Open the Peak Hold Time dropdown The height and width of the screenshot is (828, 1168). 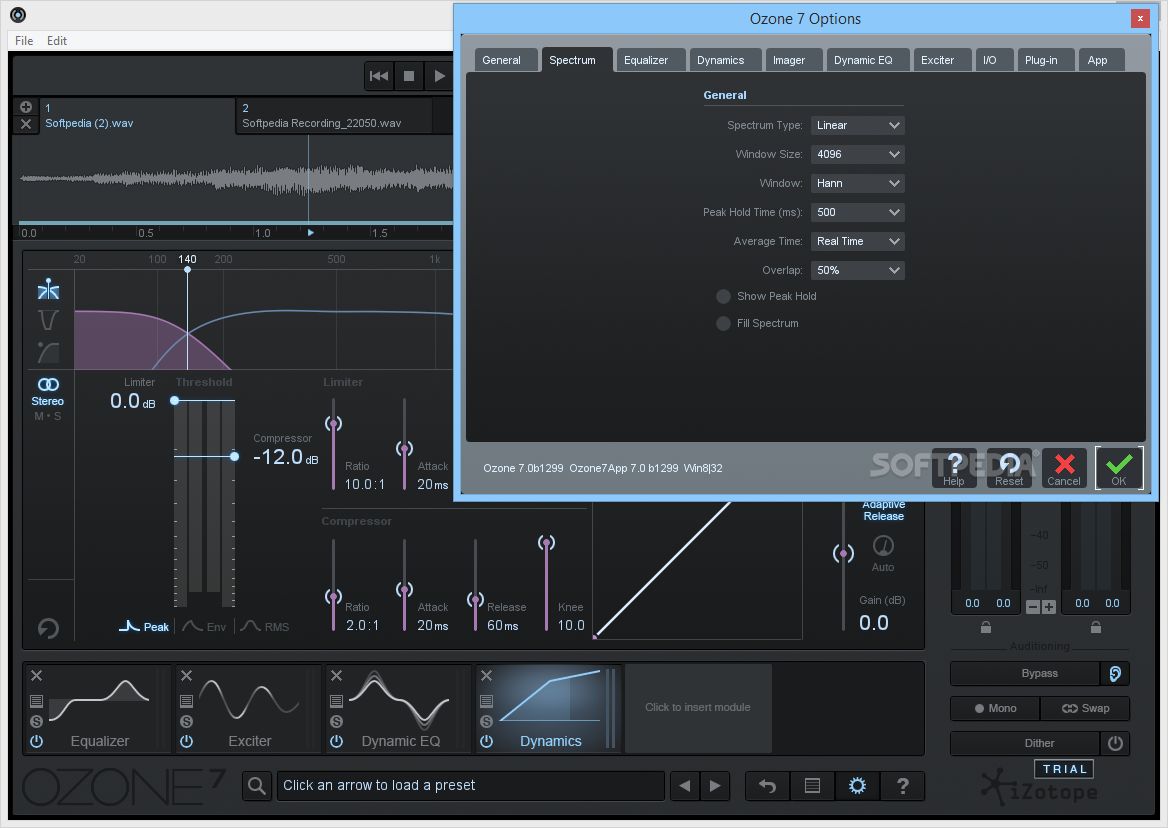[x=857, y=212]
